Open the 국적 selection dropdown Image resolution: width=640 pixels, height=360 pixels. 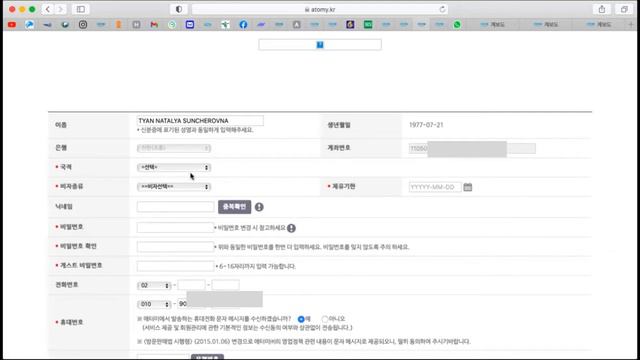[x=174, y=167]
